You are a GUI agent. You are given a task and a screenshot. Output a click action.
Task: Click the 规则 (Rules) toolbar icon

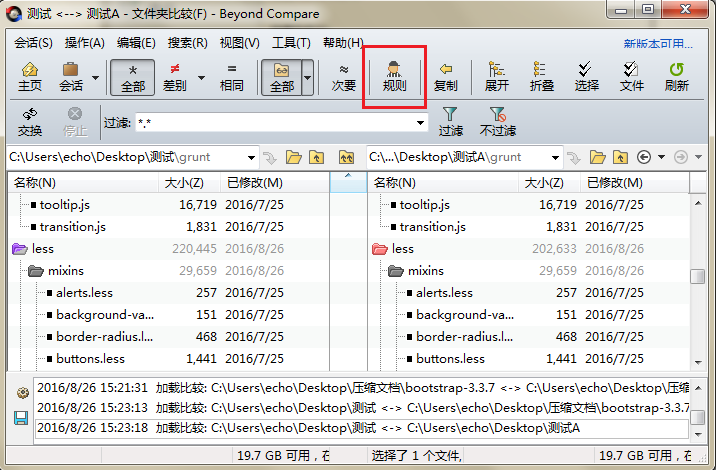click(394, 76)
